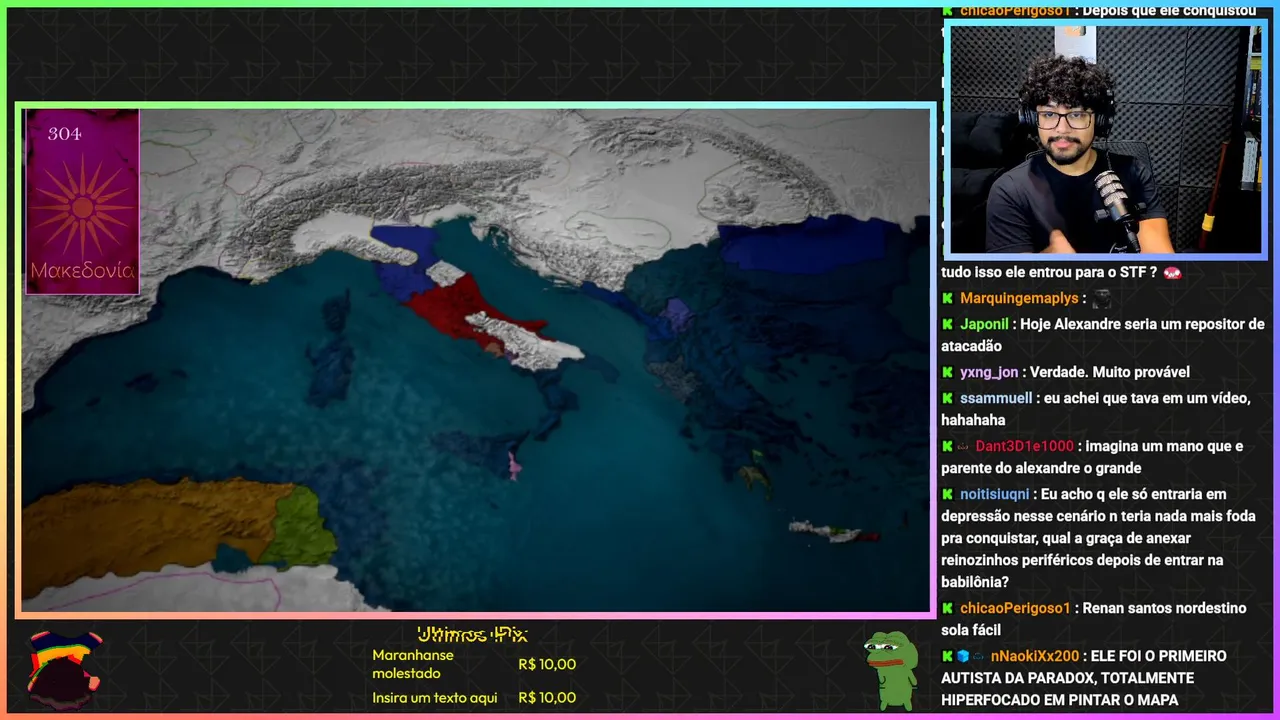The width and height of the screenshot is (1280, 720).
Task: Open Dant3D1e1000's chat profile
Action: 1024,446
